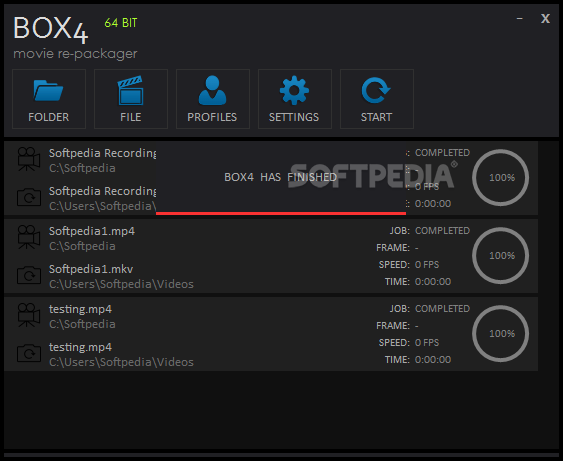Click the BOX4 HAS FINISHED notification
This screenshot has height=461, width=563.
(280, 177)
